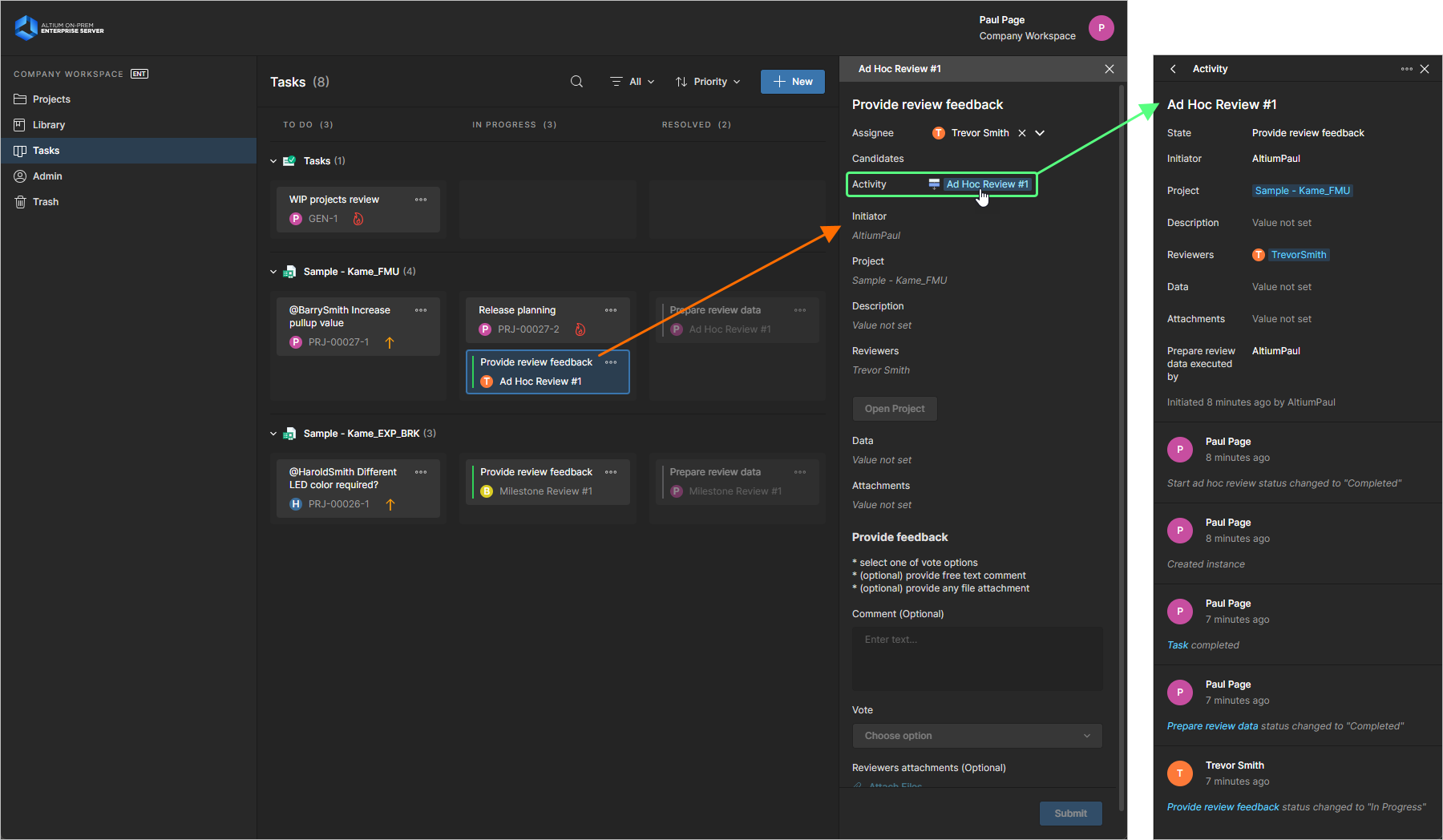Open options menu on WIP projects review card
Image resolution: width=1443 pixels, height=840 pixels.
point(421,200)
